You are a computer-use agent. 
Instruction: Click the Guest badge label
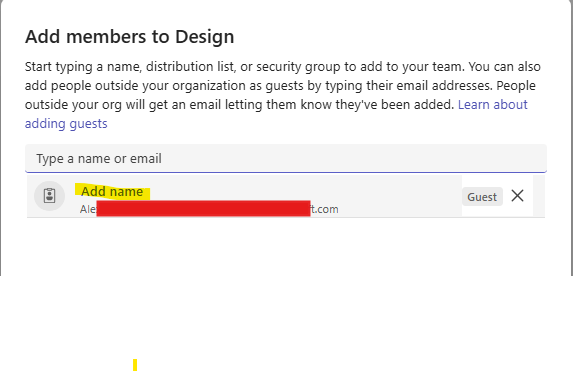click(482, 197)
